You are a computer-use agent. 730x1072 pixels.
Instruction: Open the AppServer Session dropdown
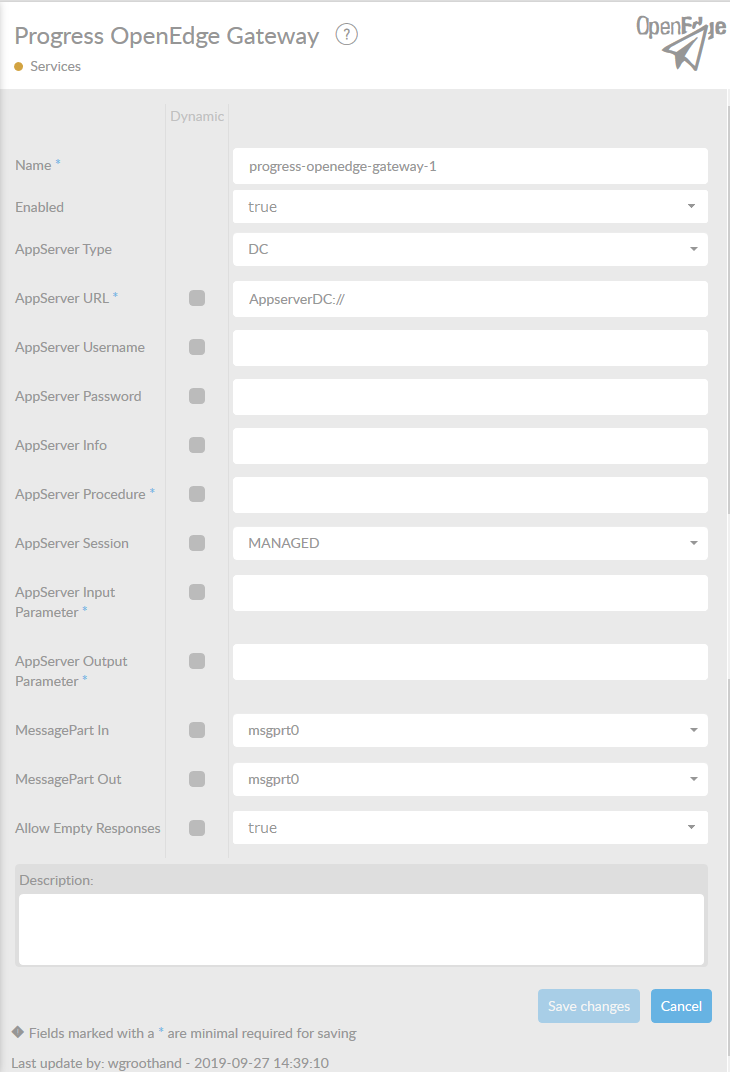(x=470, y=543)
